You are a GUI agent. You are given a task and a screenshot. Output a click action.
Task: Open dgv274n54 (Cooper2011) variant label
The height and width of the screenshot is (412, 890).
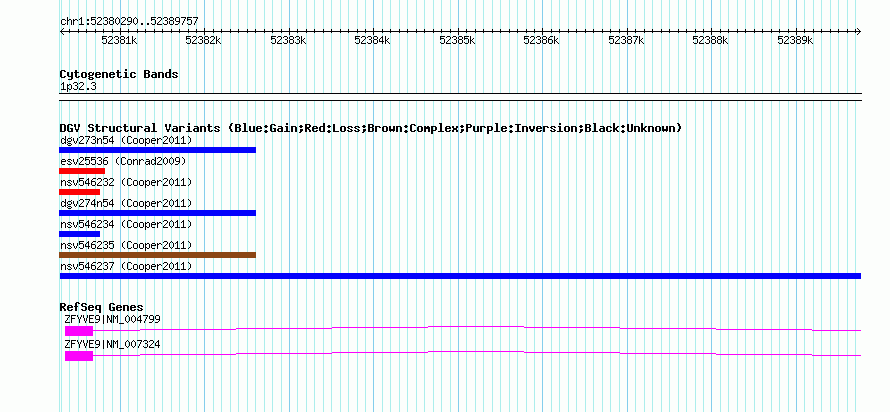(126, 203)
